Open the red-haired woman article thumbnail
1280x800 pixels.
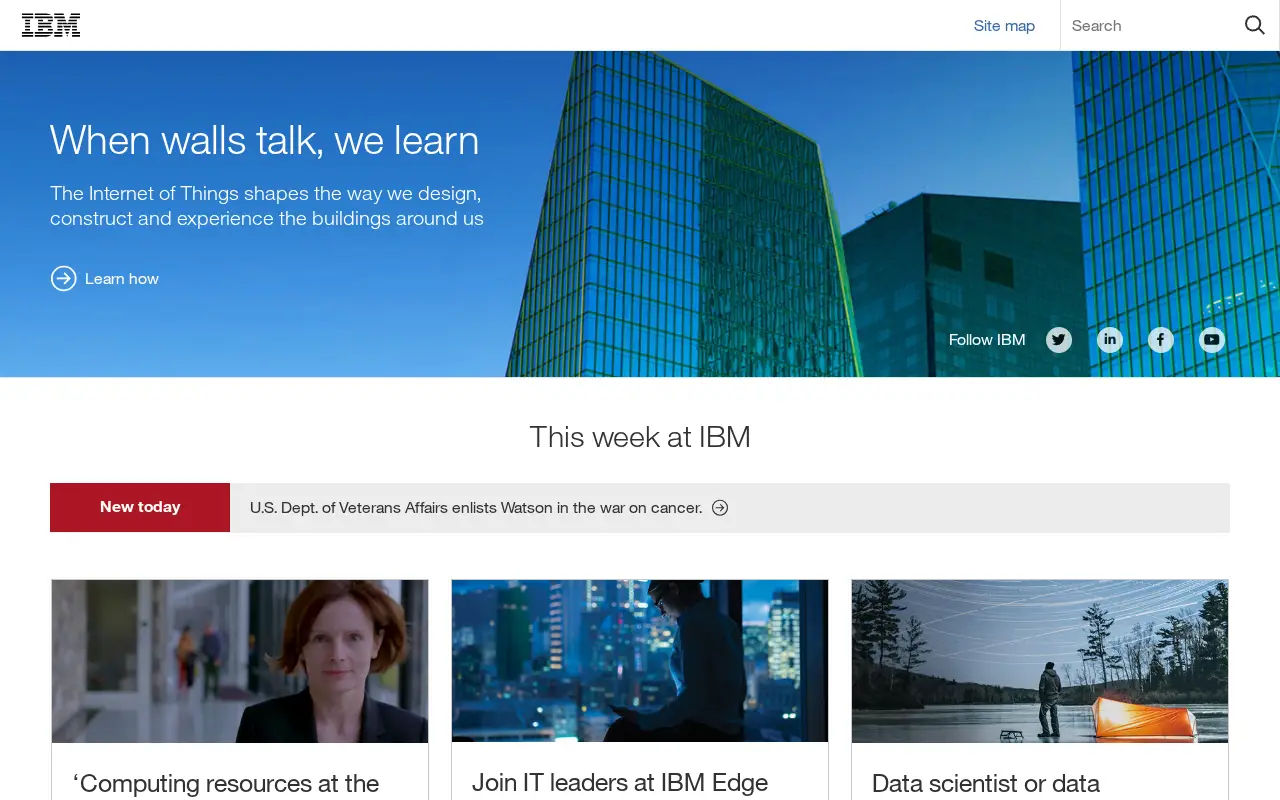click(x=240, y=661)
